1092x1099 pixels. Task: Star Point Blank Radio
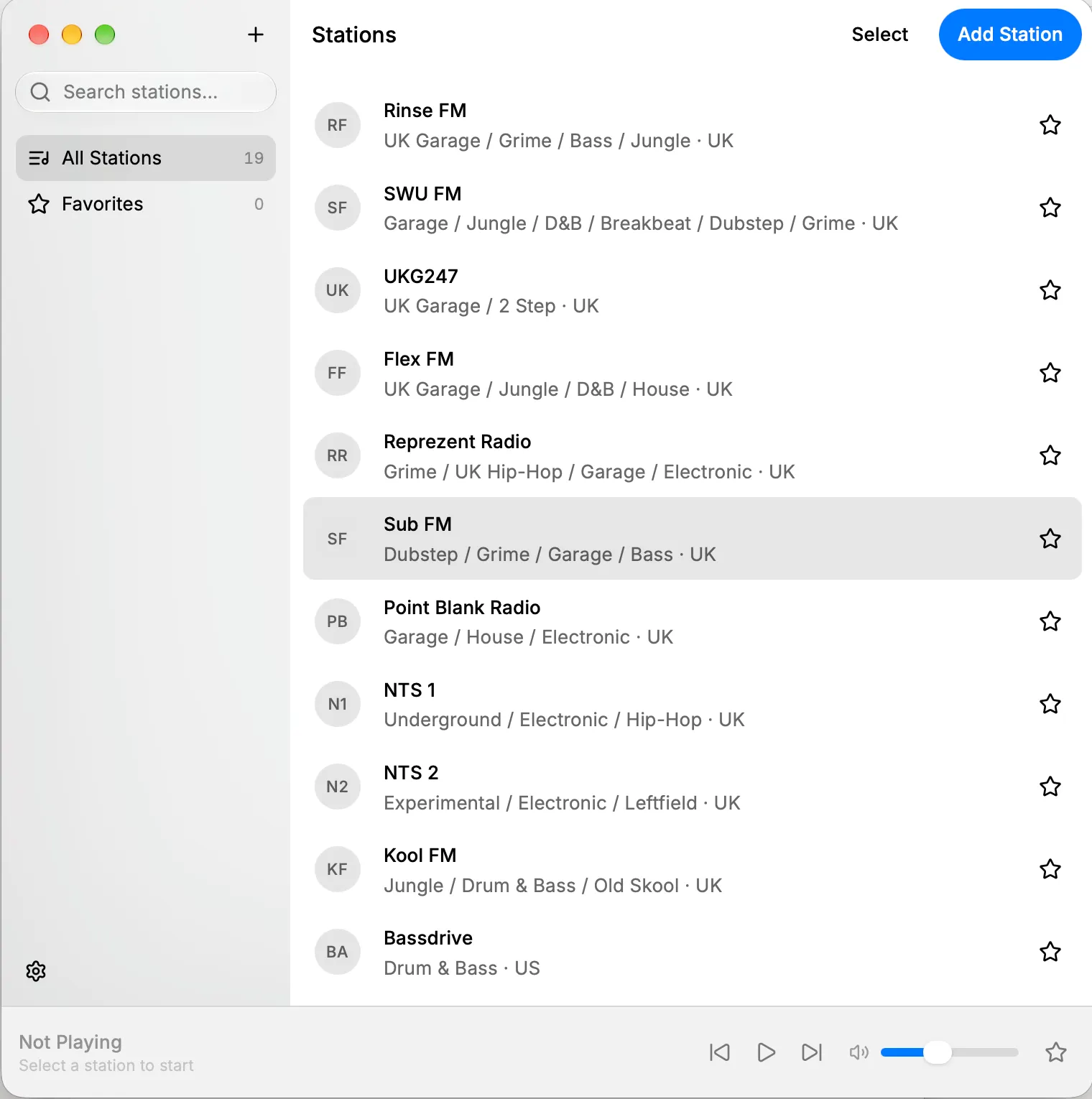point(1050,621)
